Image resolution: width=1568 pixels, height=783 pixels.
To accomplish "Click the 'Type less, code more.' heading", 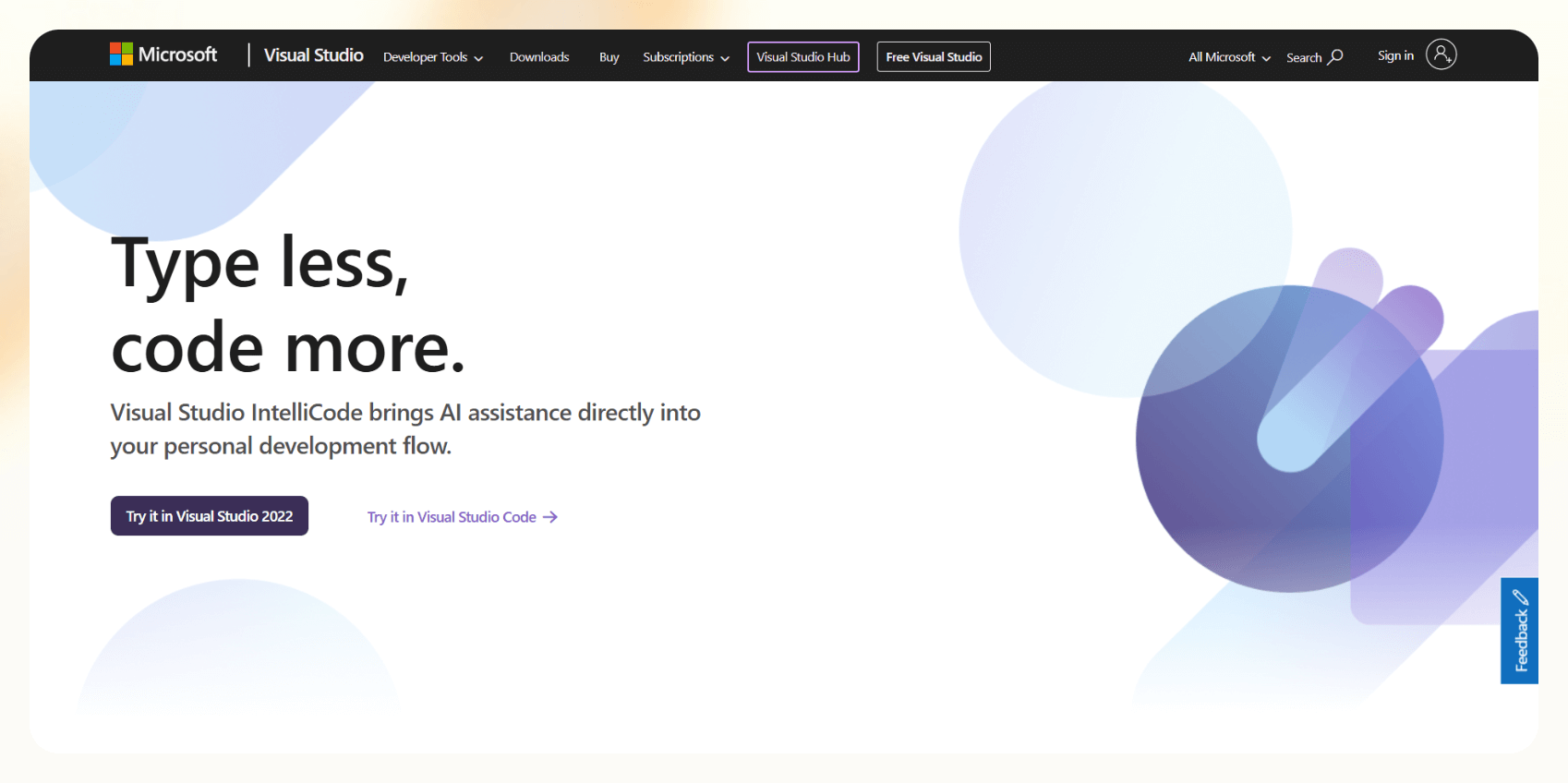I will pyautogui.click(x=287, y=306).
